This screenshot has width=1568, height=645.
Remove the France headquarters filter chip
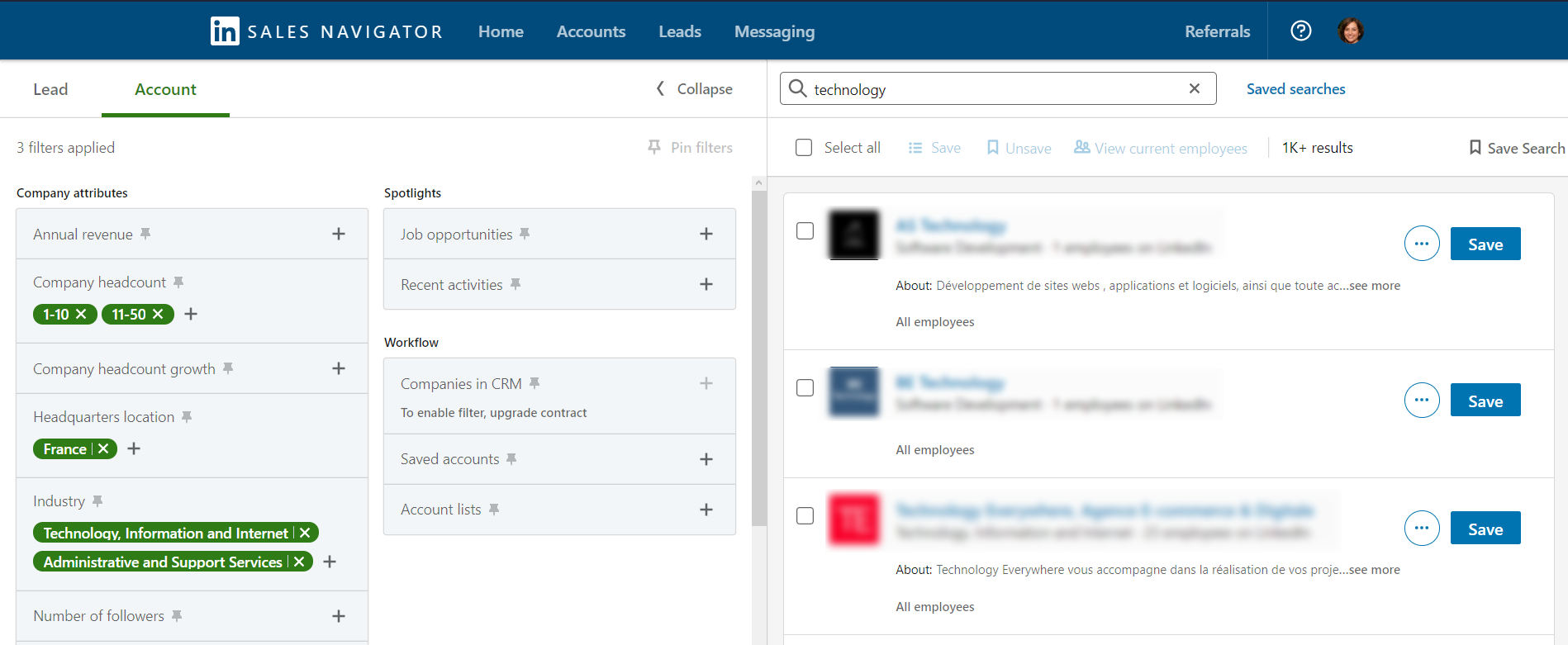pos(103,448)
